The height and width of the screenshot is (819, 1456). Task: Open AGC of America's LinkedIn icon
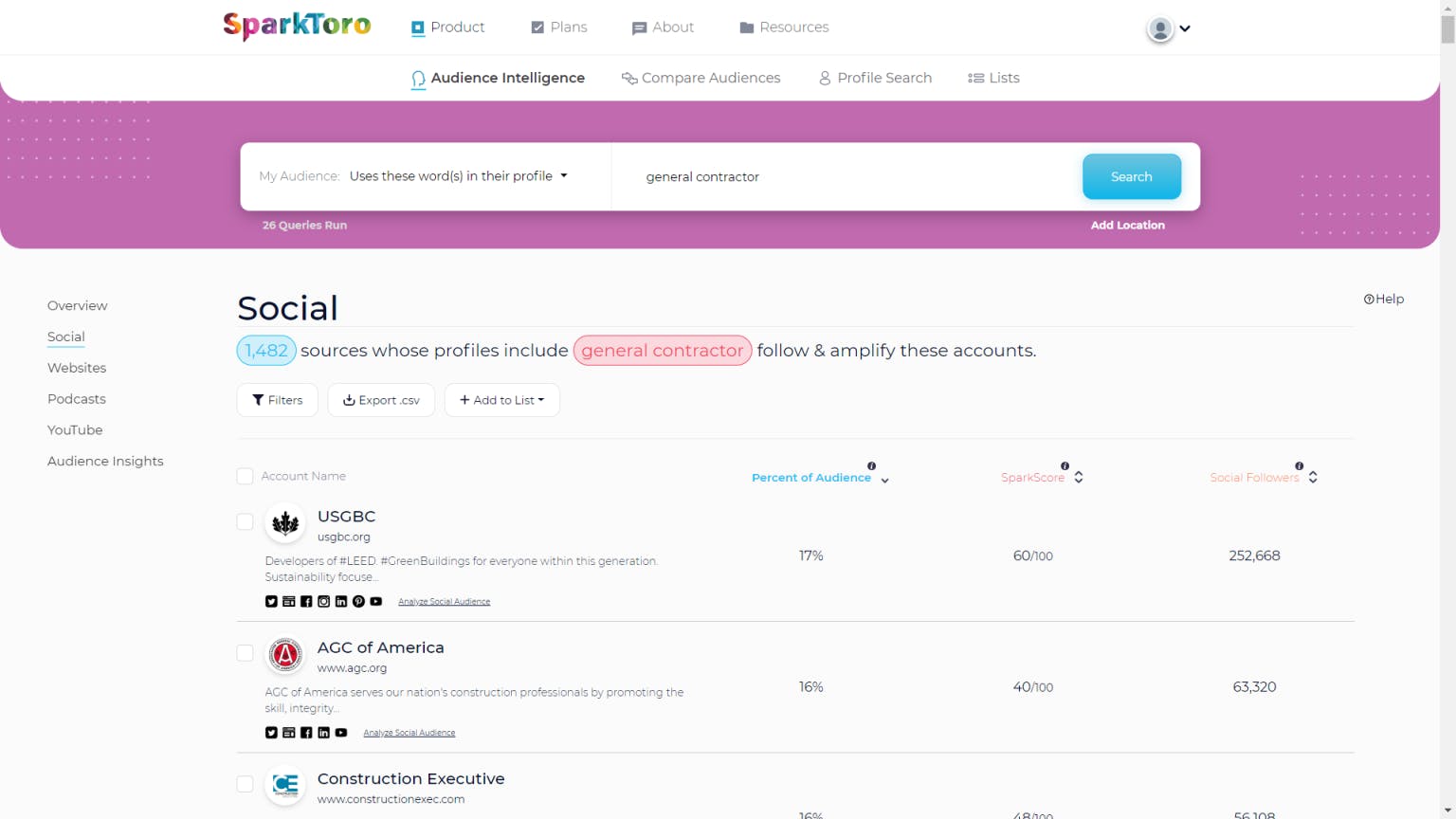(x=323, y=733)
